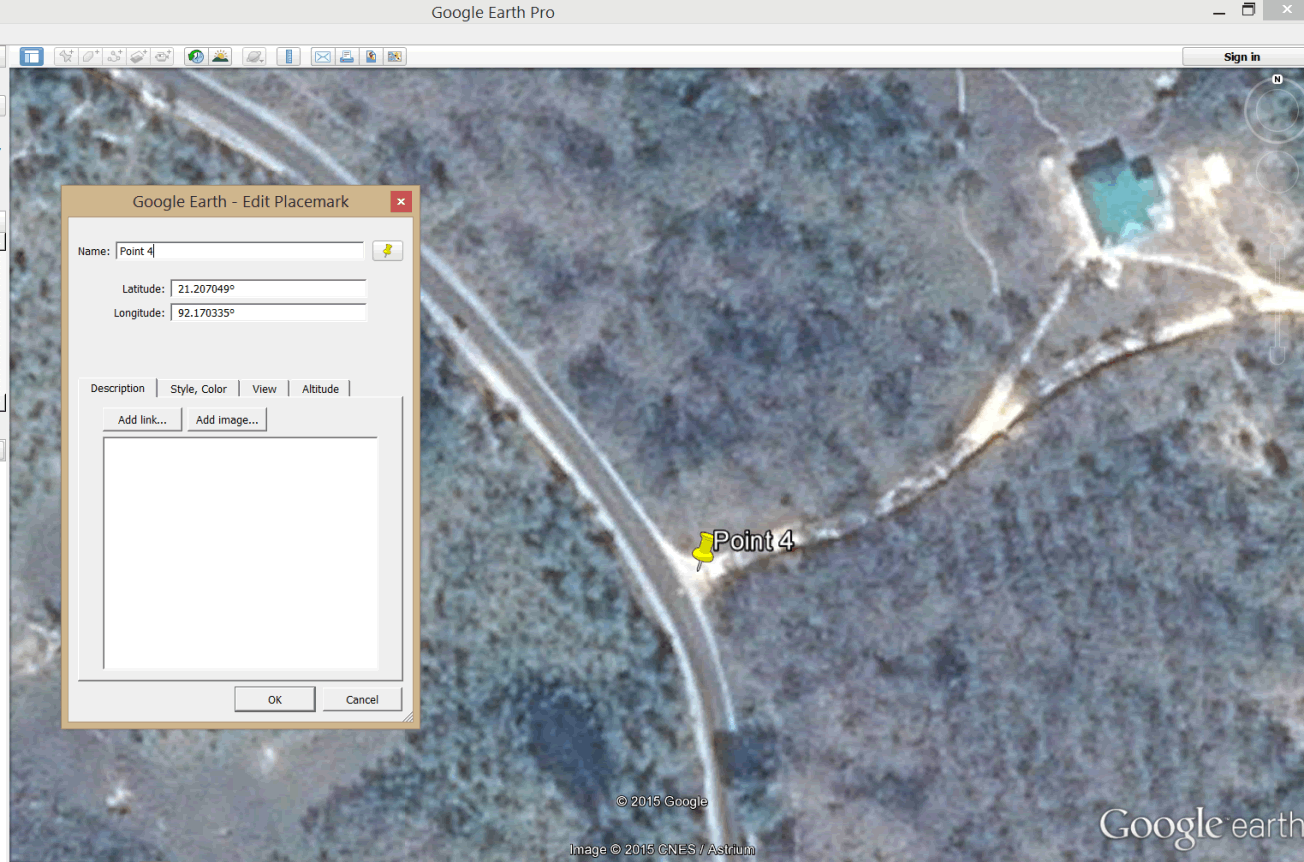This screenshot has width=1304, height=862.
Task: Click the Add Polygon toolbar icon
Action: (x=90, y=56)
